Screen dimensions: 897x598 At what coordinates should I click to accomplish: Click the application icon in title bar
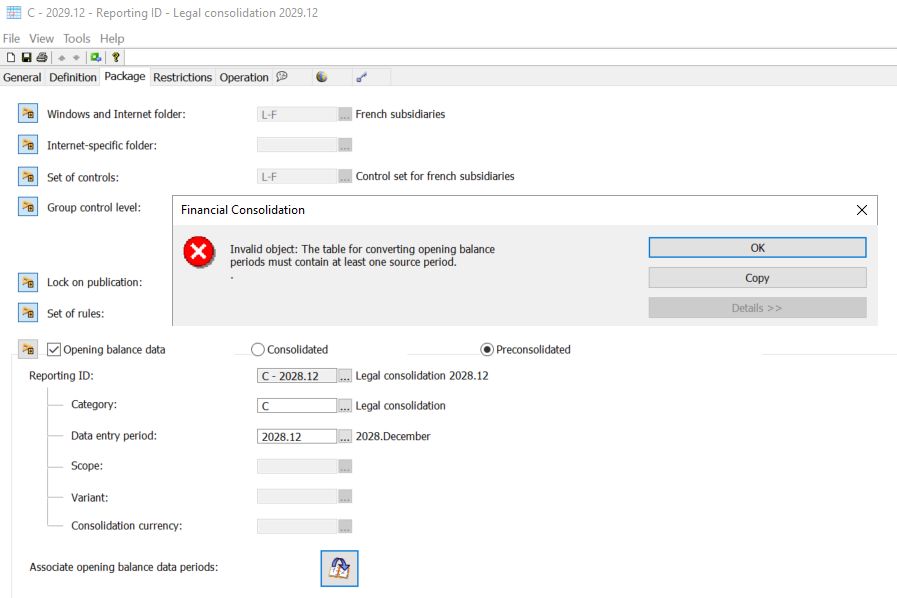[14, 13]
